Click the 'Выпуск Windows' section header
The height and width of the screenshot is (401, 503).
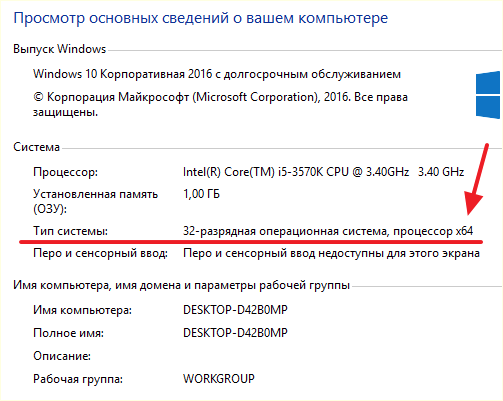(x=60, y=49)
